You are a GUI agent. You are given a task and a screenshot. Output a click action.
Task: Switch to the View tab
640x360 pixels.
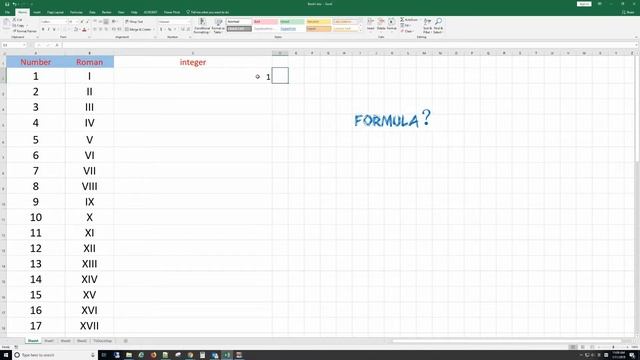tap(121, 12)
